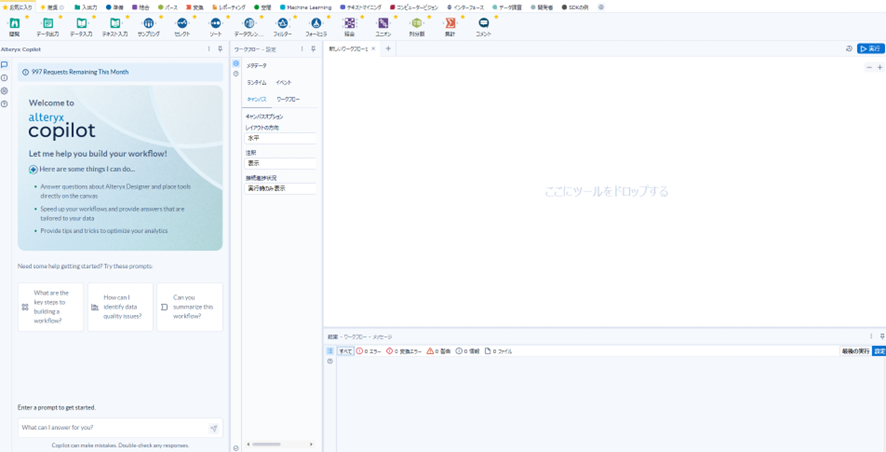Screen dimensions: 886x452
Task: Open the Preparation (準備) palette tab
Action: (115, 7)
